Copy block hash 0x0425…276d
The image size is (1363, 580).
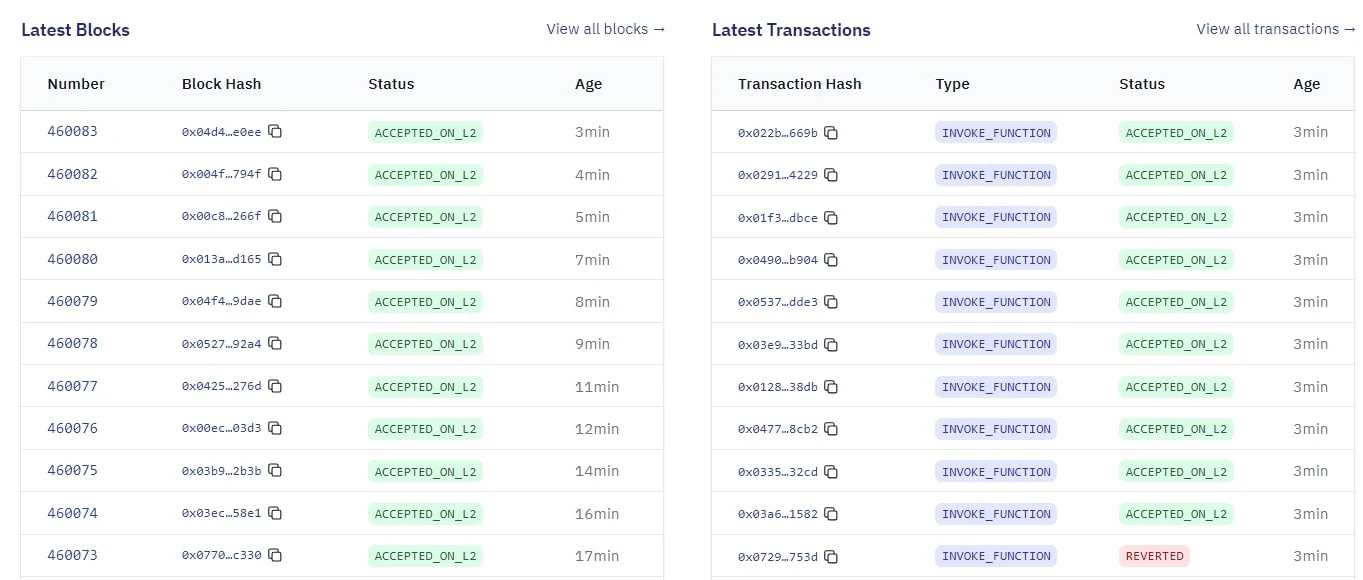[275, 386]
